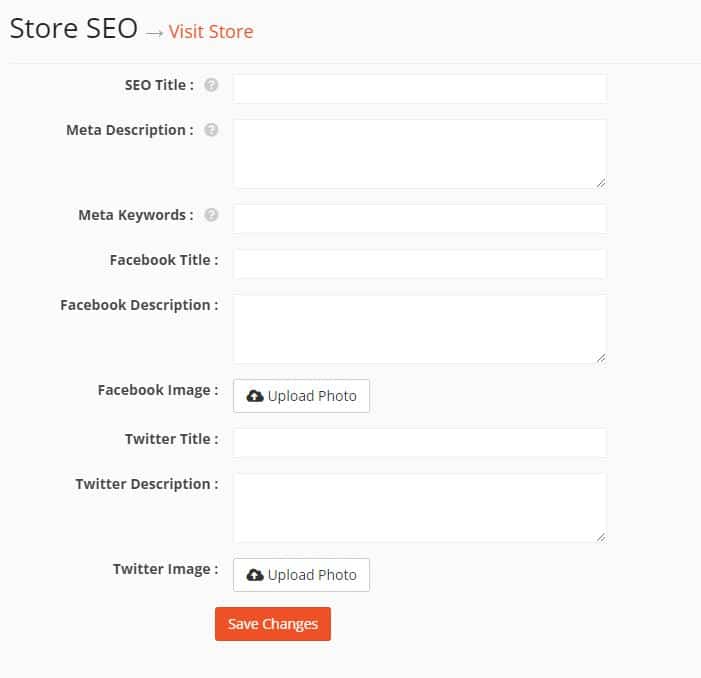Upload a Facebook image photo
This screenshot has width=701, height=678.
[301, 396]
